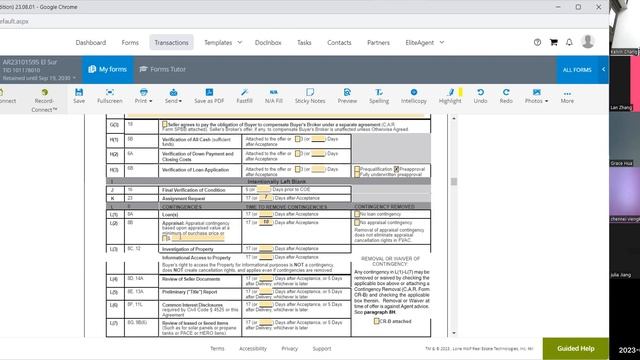Click the yellow highlight color swatch
Image resolution: width=640 pixels, height=360 pixels.
460,92
